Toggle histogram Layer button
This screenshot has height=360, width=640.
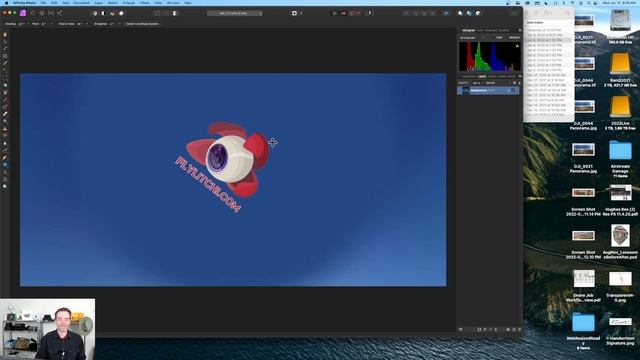pyautogui.click(x=499, y=38)
